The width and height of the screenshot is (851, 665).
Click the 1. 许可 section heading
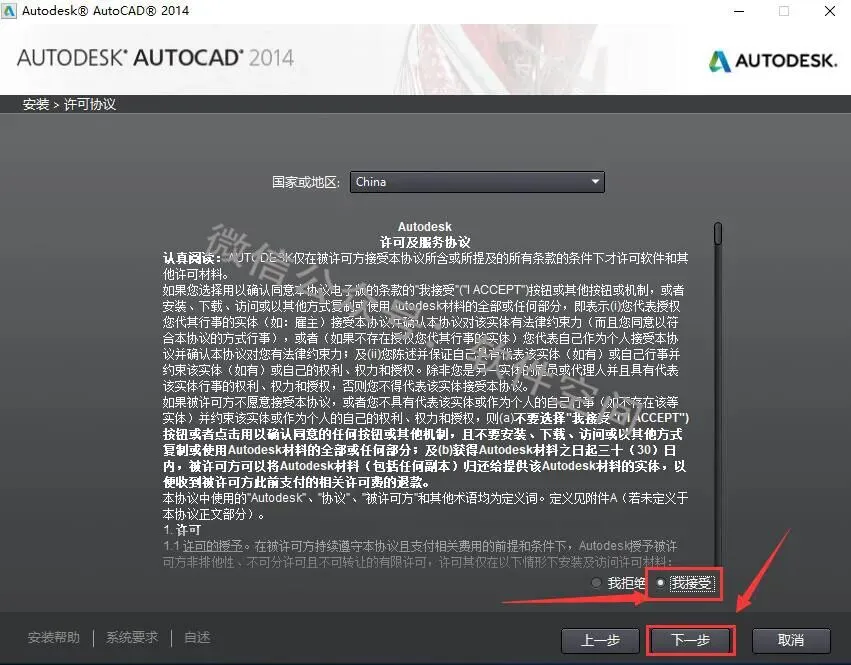pos(182,530)
